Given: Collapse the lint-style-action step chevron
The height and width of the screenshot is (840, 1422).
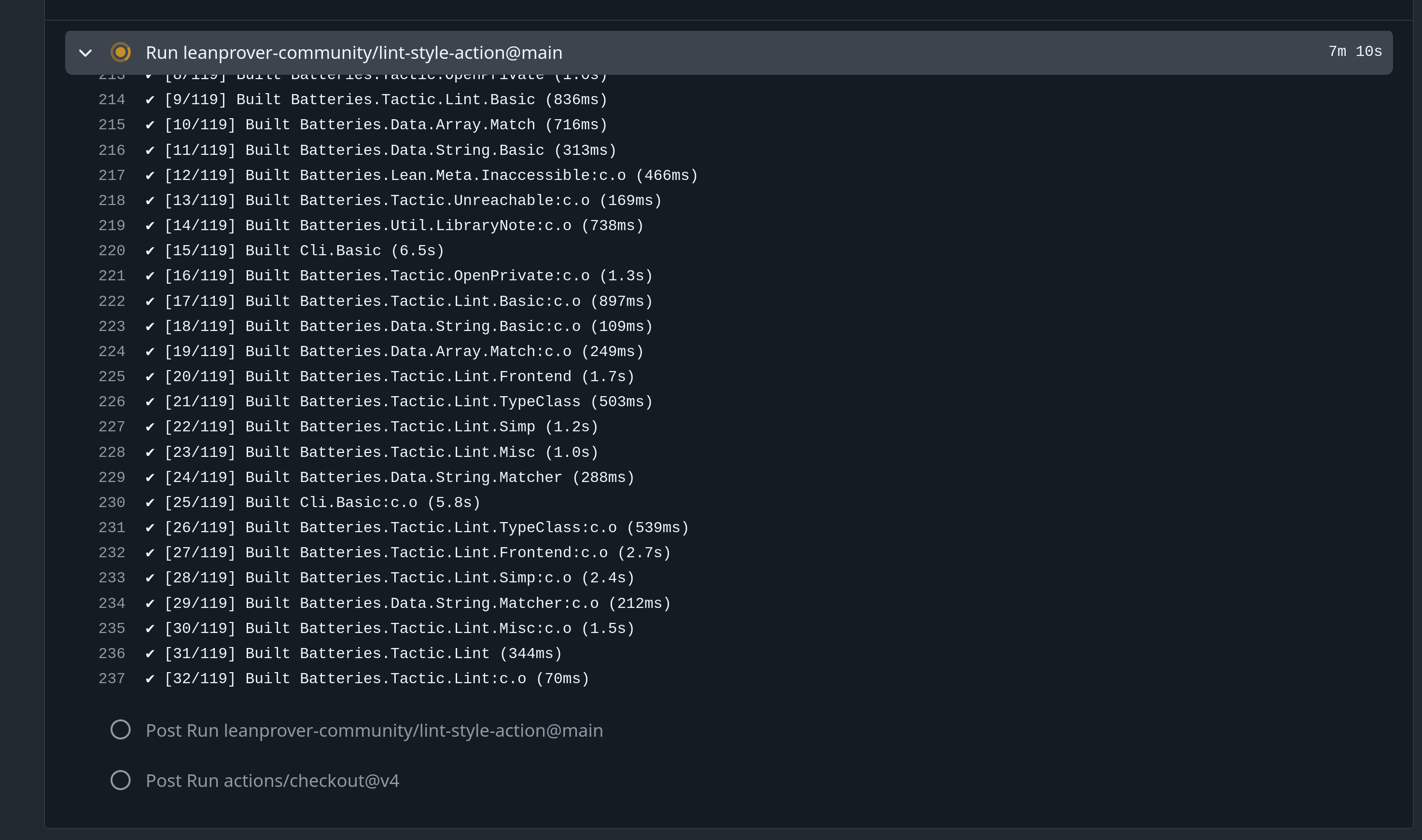Looking at the screenshot, I should point(85,53).
